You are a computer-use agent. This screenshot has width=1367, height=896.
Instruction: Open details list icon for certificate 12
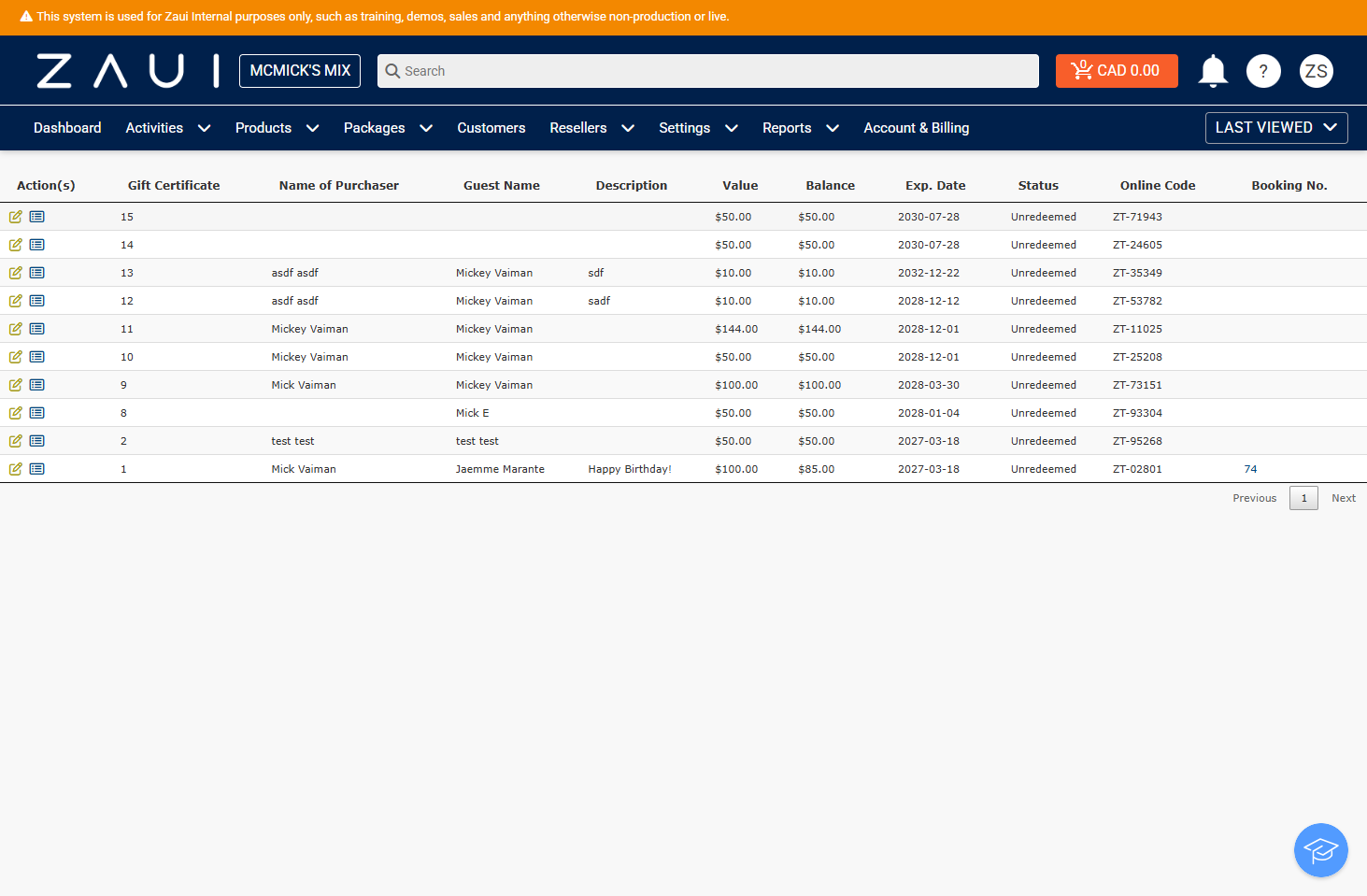[37, 301]
